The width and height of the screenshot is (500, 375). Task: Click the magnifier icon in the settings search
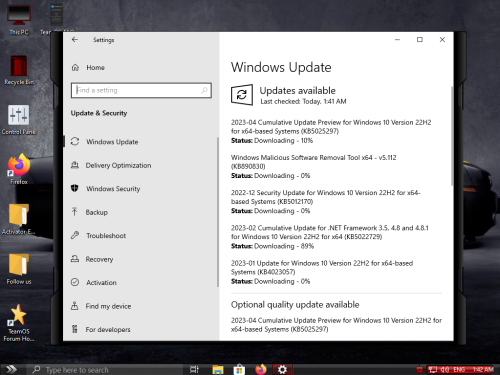204,90
